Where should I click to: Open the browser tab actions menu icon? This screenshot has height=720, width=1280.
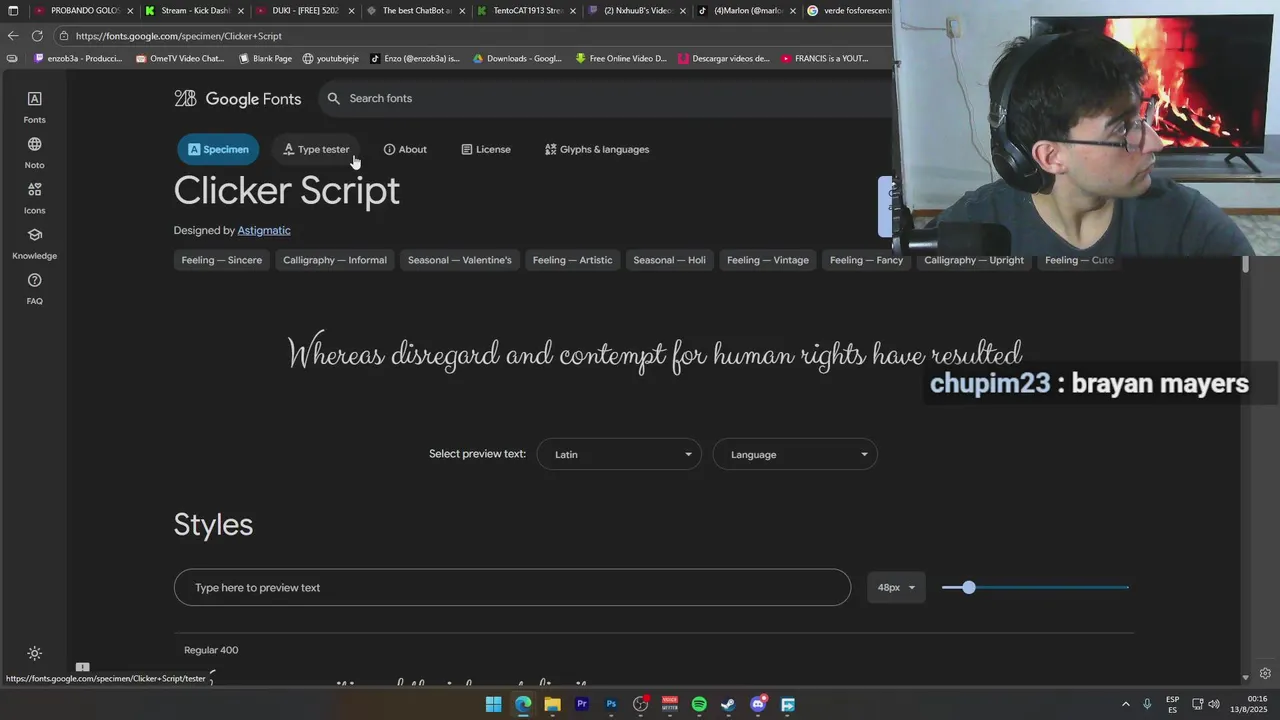coord(13,11)
